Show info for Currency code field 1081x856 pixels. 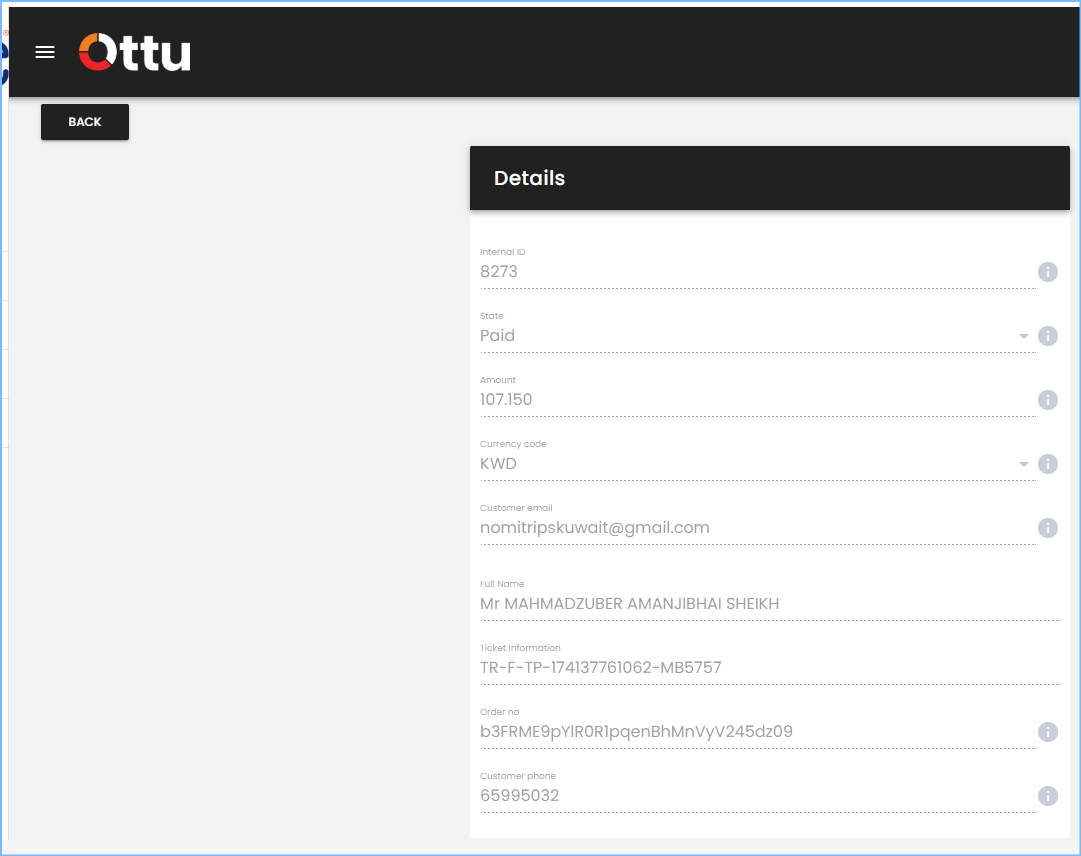[x=1047, y=465]
